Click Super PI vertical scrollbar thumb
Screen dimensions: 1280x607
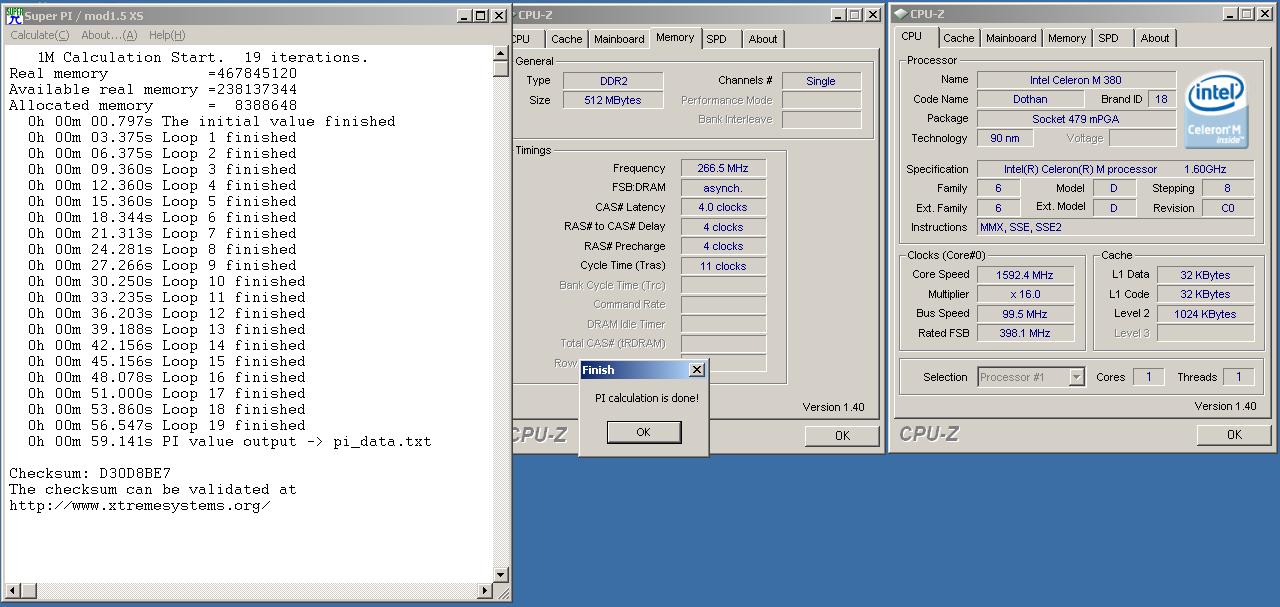click(x=502, y=69)
